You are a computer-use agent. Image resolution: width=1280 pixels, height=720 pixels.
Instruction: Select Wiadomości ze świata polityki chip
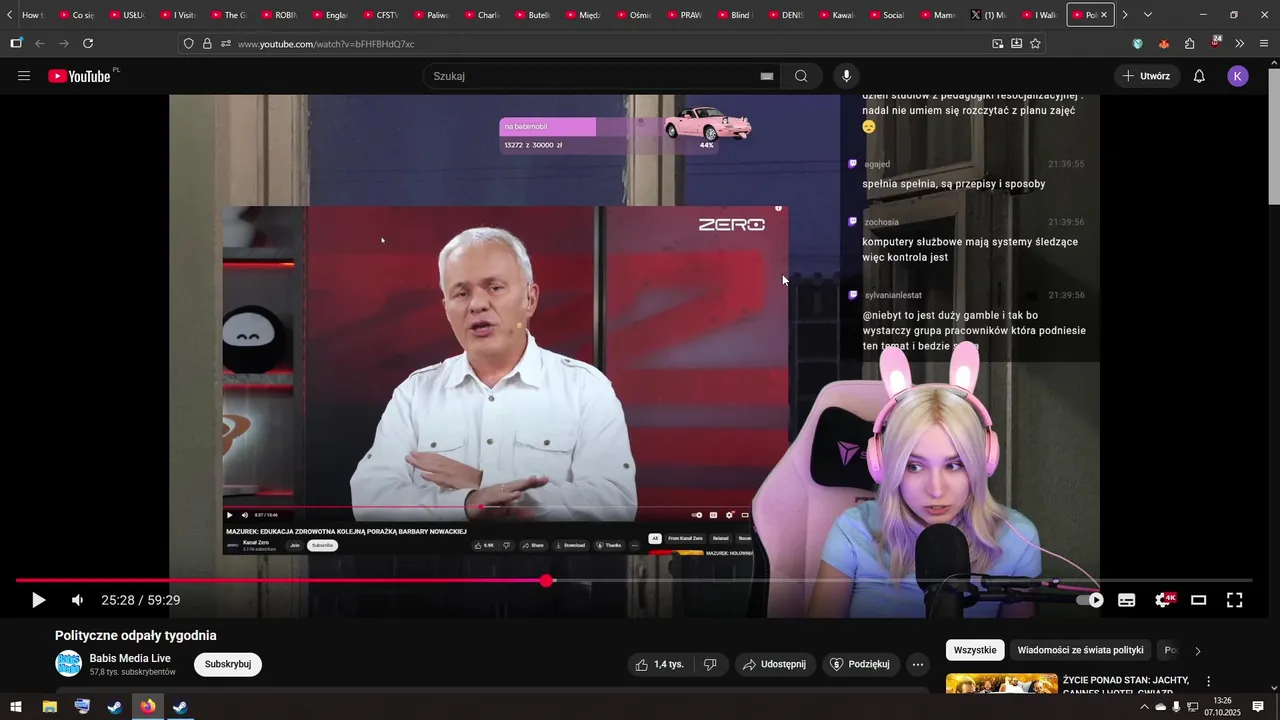click(1080, 650)
